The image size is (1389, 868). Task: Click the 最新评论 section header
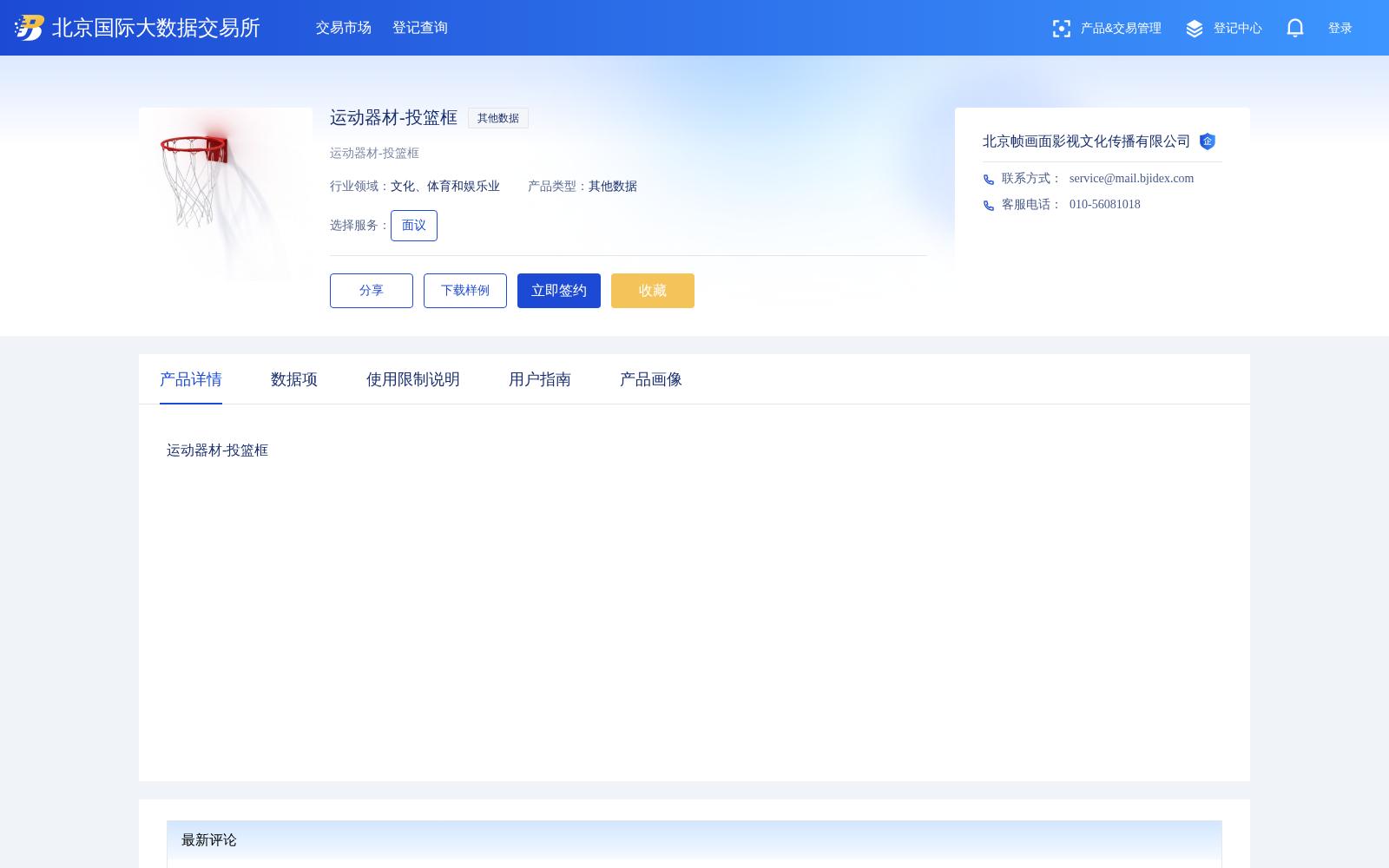[x=694, y=839]
